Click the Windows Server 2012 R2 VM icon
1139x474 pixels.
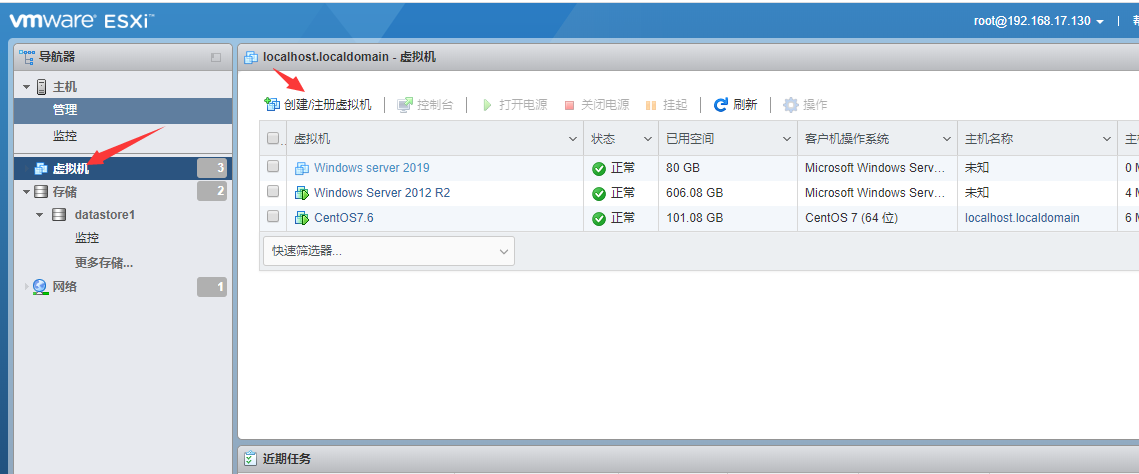(301, 193)
